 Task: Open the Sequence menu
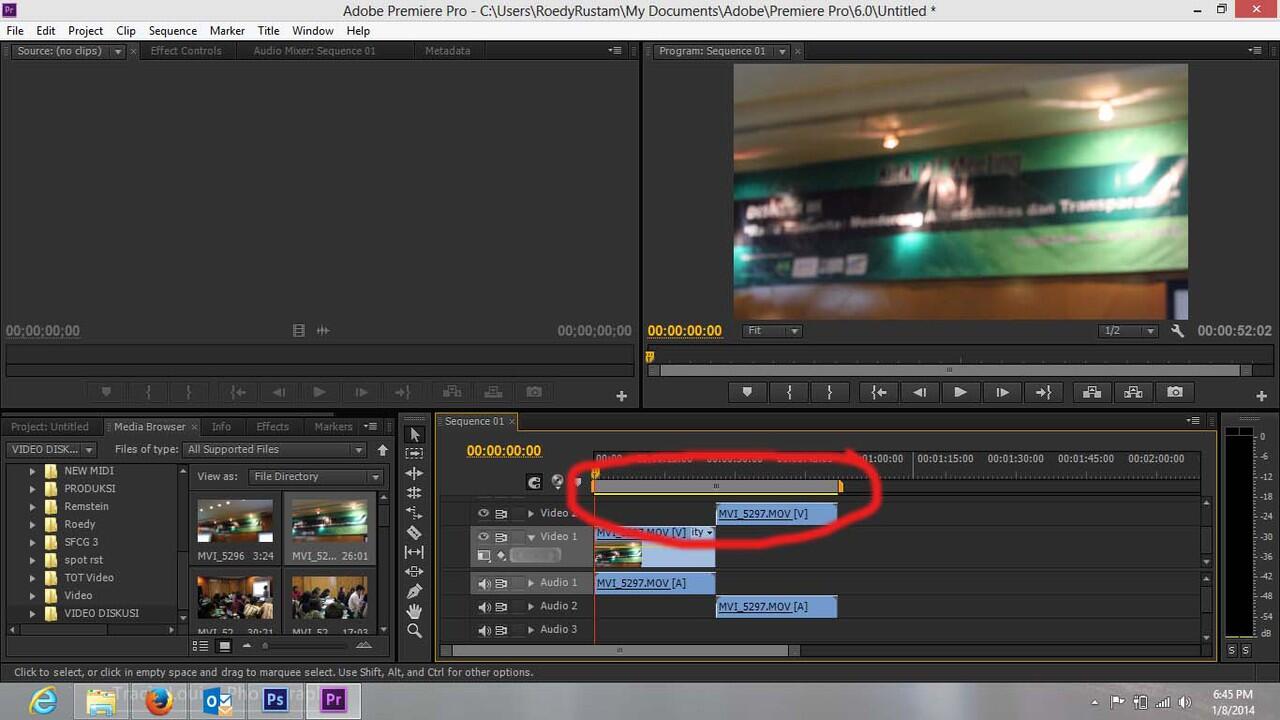tap(172, 31)
